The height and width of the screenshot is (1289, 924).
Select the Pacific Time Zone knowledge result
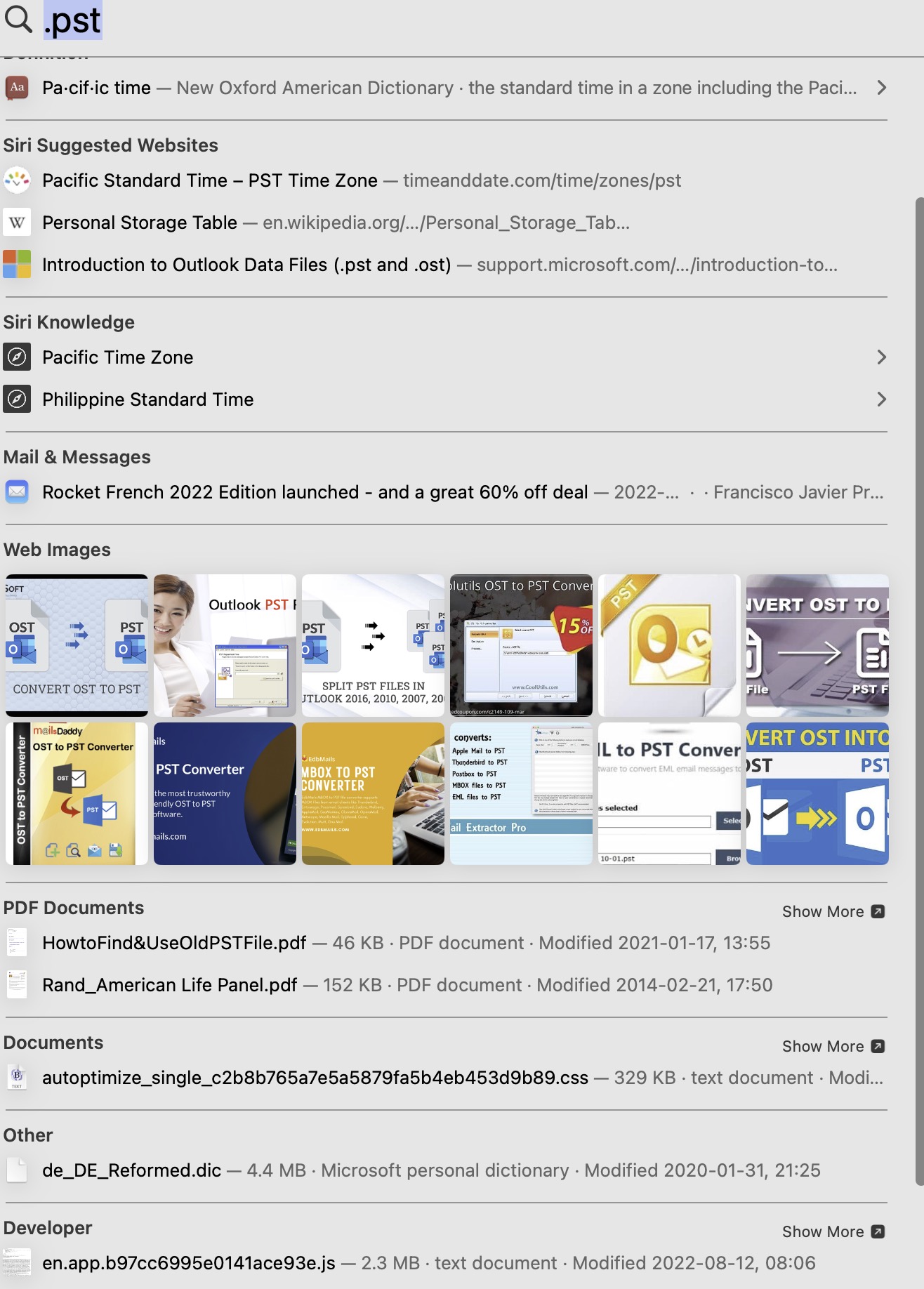click(445, 357)
